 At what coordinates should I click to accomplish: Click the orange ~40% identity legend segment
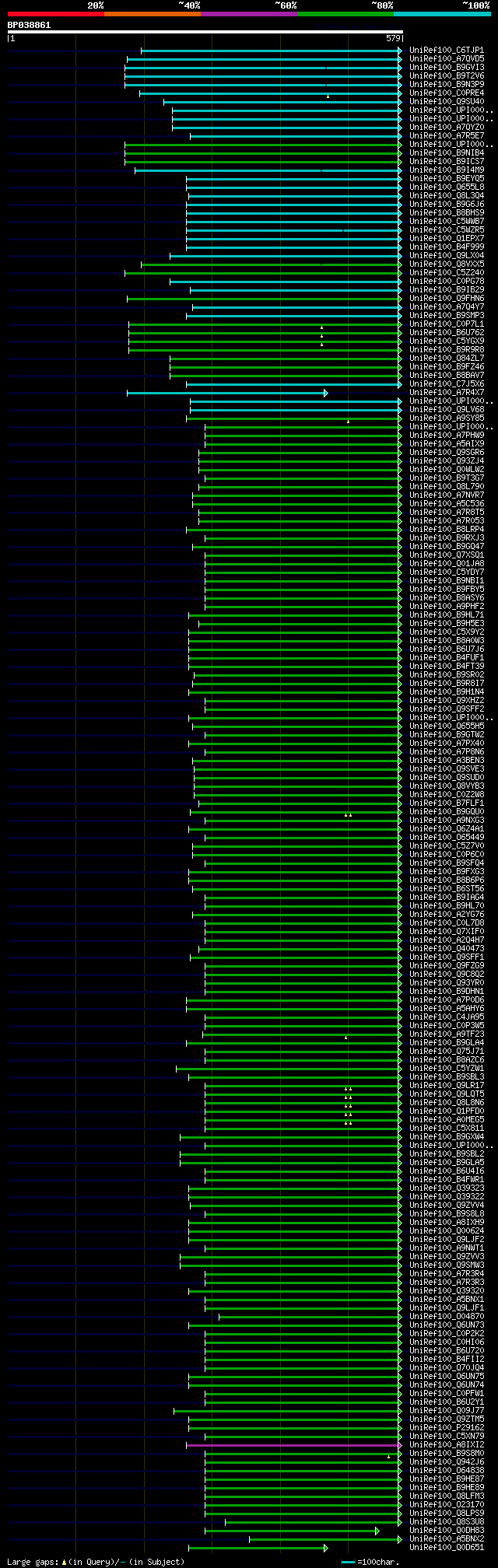coord(153,14)
